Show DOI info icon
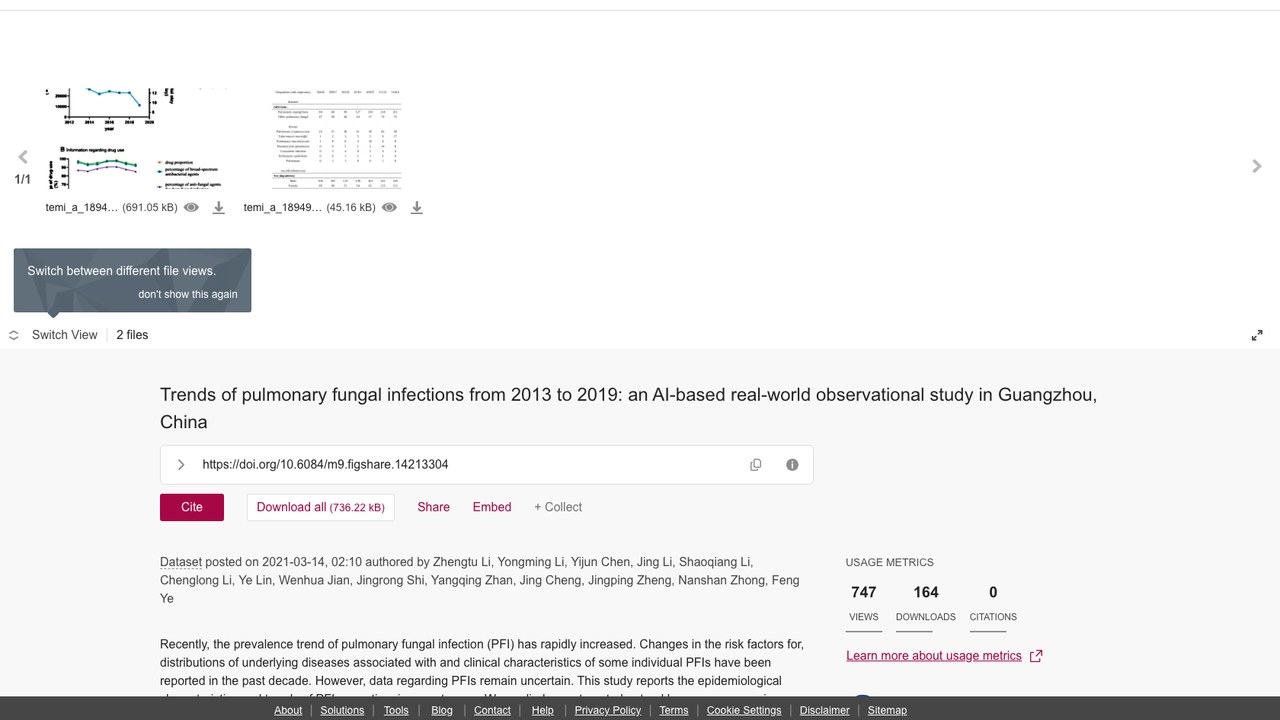The height and width of the screenshot is (720, 1280). 792,465
